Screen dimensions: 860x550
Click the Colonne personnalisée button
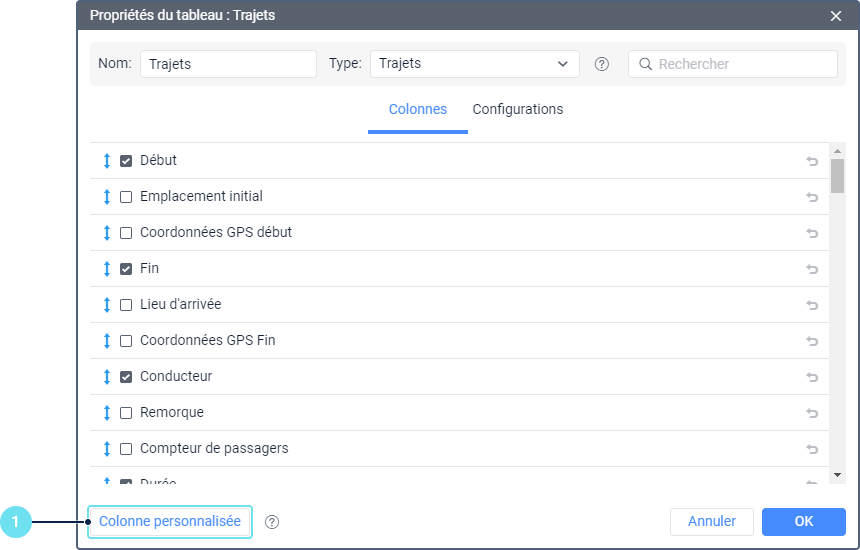coord(169,521)
